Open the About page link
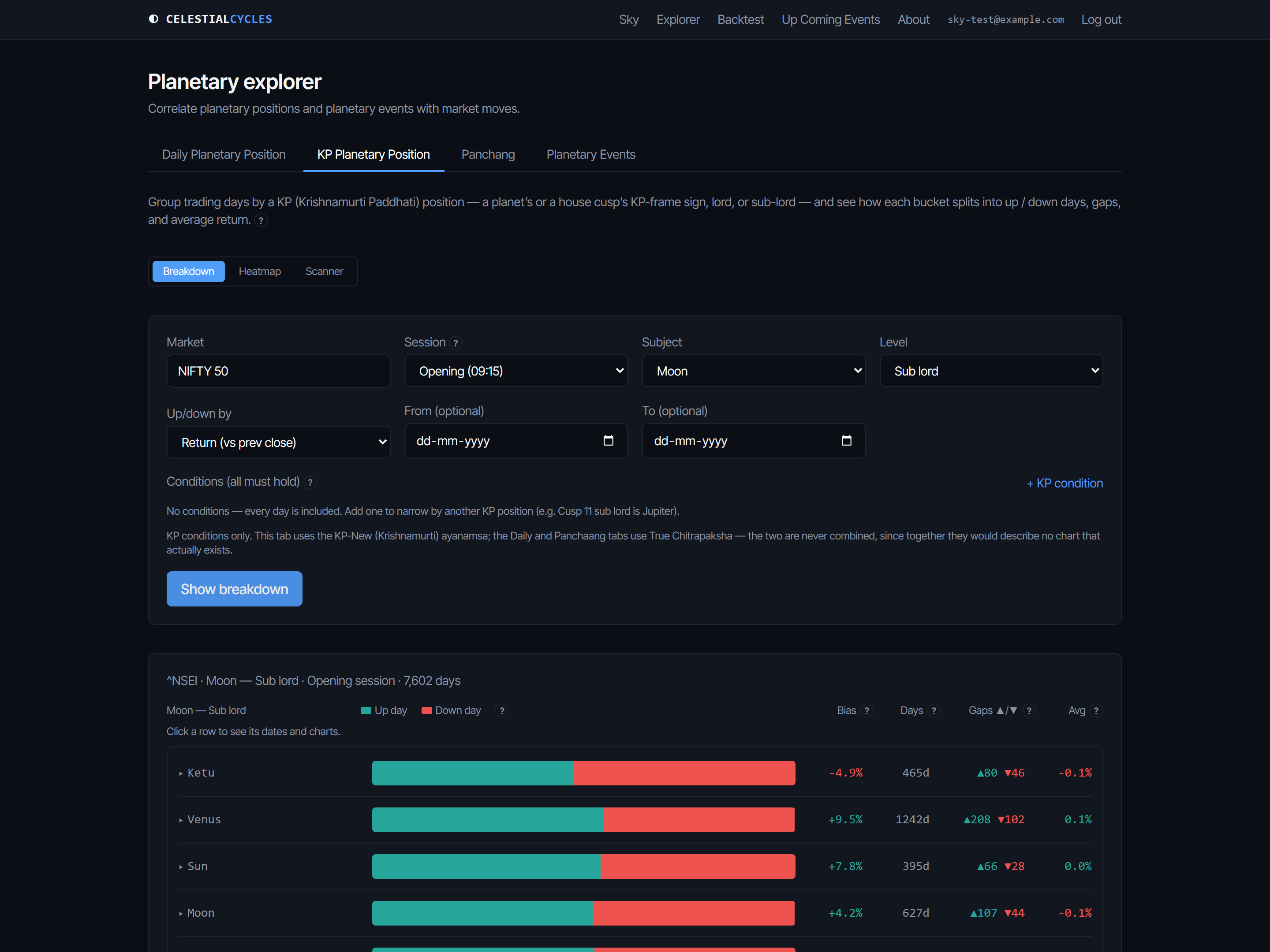The height and width of the screenshot is (952, 1270). pyautogui.click(x=913, y=19)
